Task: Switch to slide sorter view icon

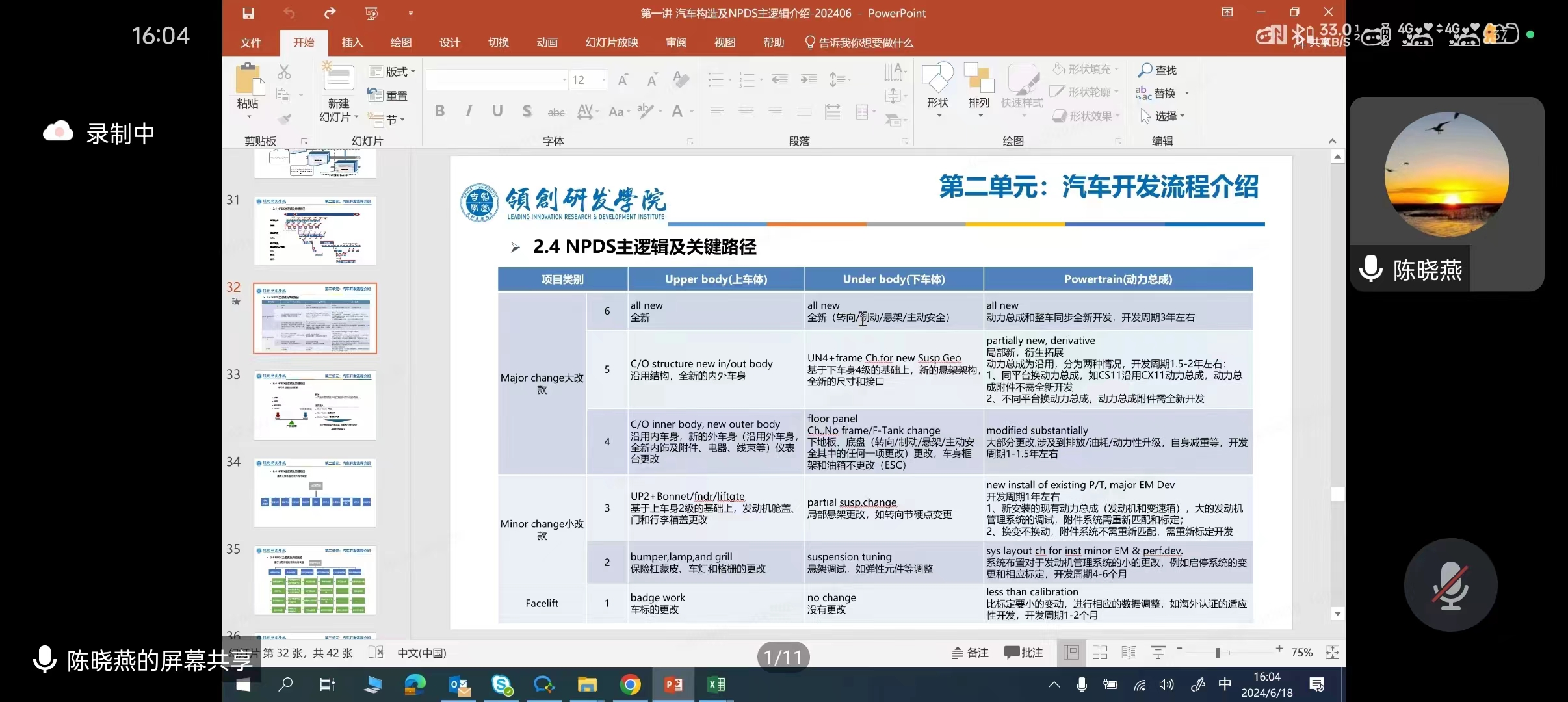Action: click(x=1100, y=653)
